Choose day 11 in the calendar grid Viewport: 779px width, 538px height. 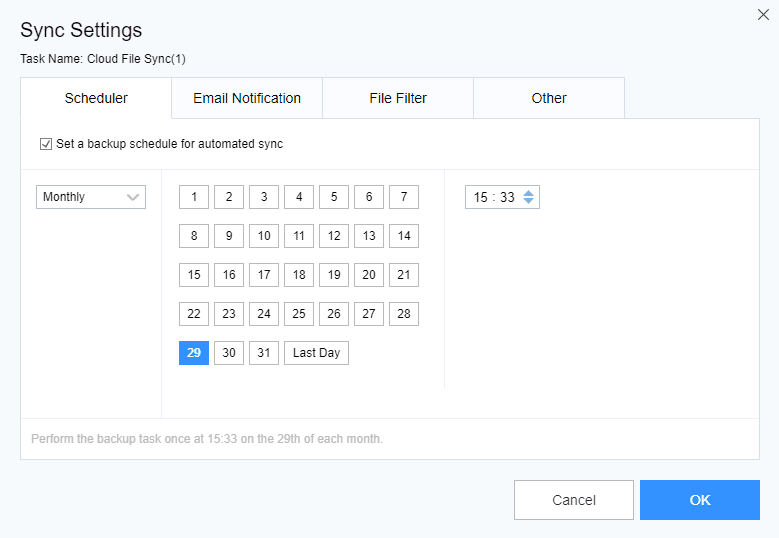(x=299, y=236)
